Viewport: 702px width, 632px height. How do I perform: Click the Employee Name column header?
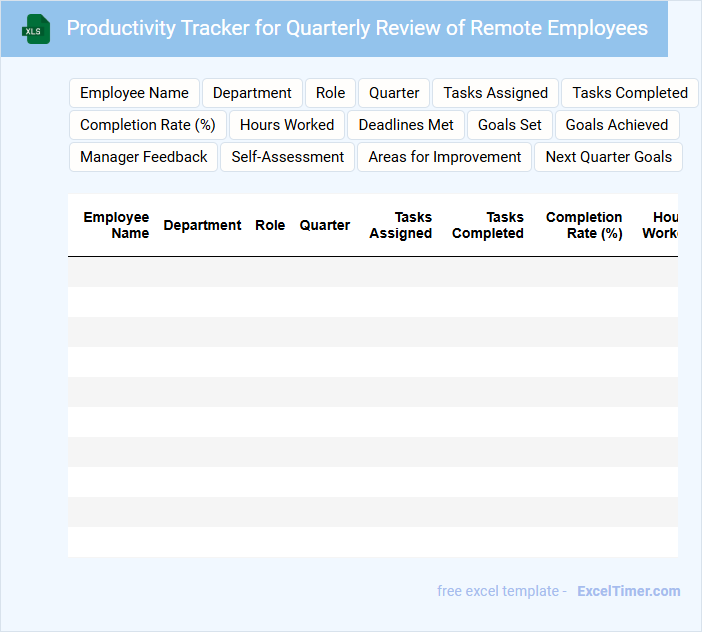(116, 225)
